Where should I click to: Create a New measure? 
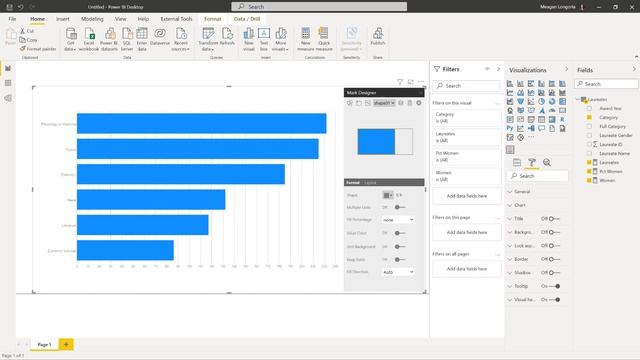click(305, 39)
